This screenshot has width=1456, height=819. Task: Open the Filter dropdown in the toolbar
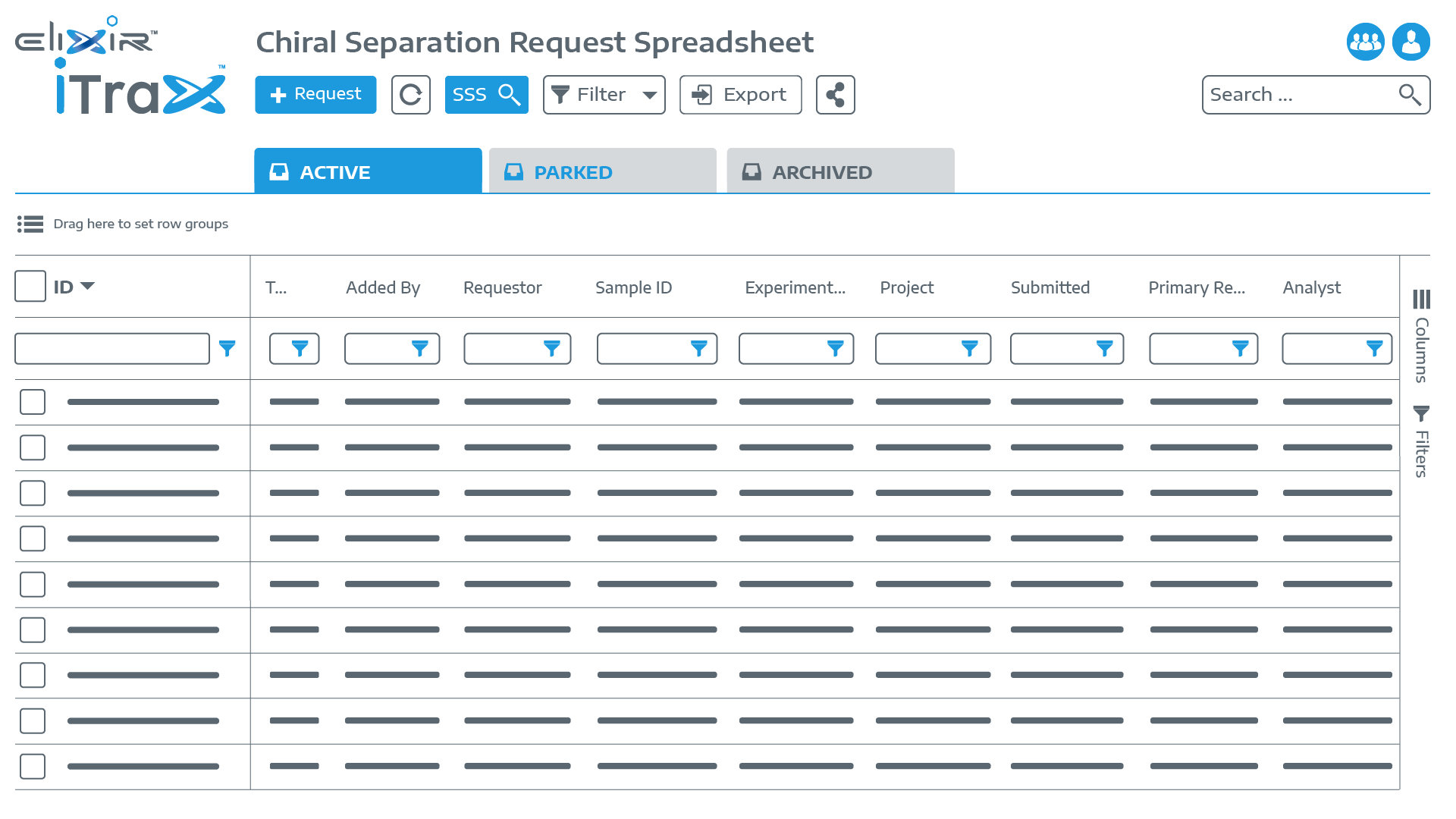point(603,95)
